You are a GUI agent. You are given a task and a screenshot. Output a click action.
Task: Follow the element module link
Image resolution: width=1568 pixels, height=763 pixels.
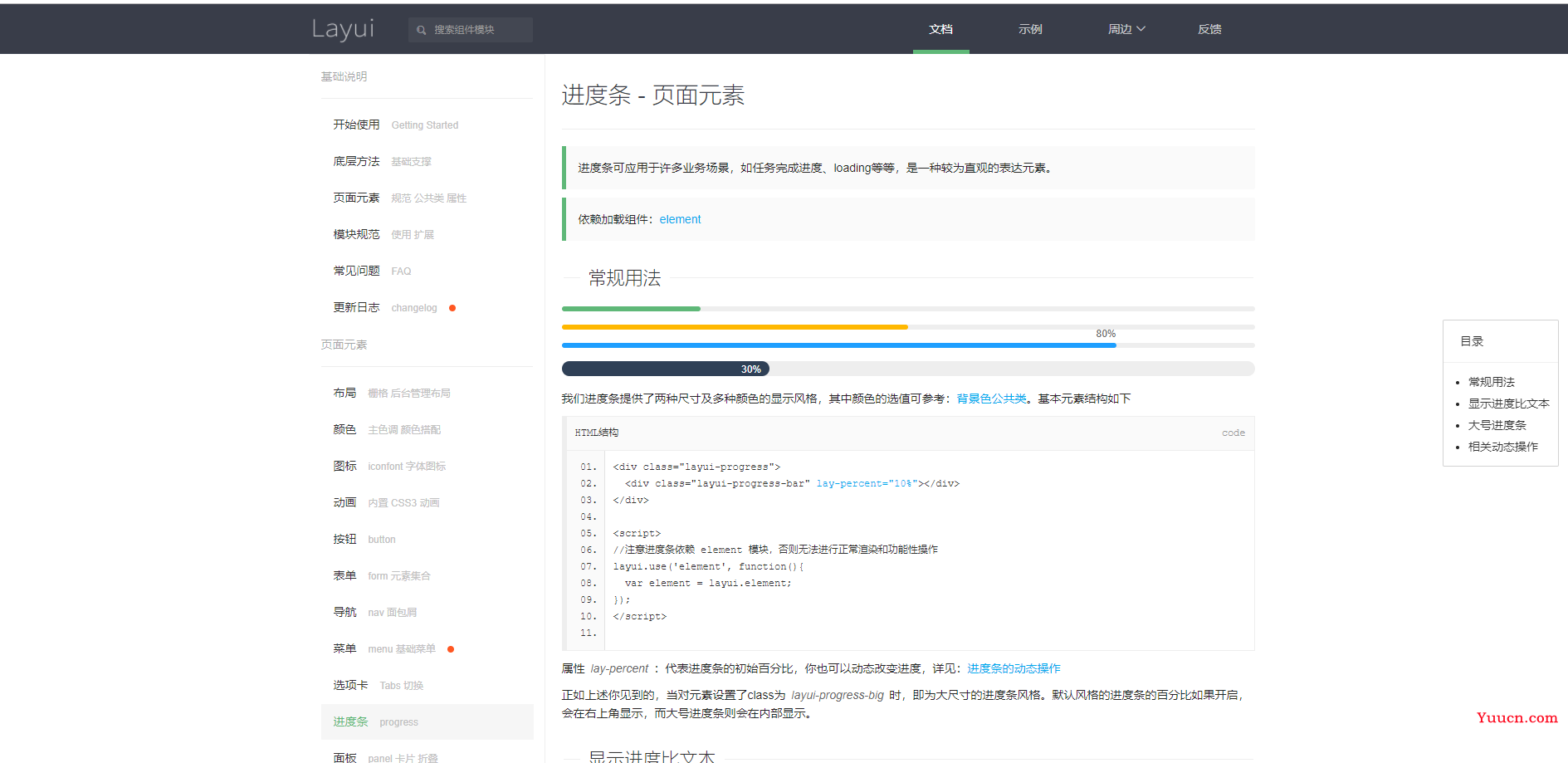coord(680,219)
